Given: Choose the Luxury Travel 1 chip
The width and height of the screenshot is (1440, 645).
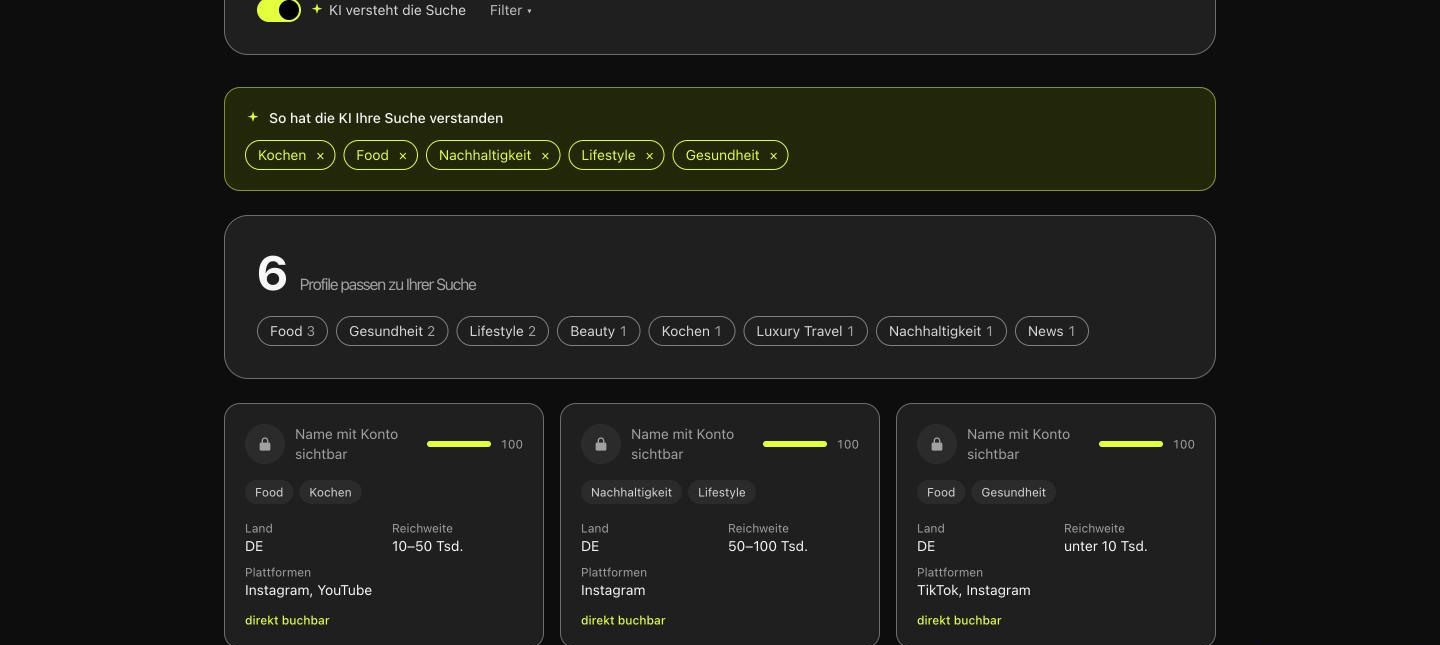Looking at the screenshot, I should pyautogui.click(x=805, y=331).
